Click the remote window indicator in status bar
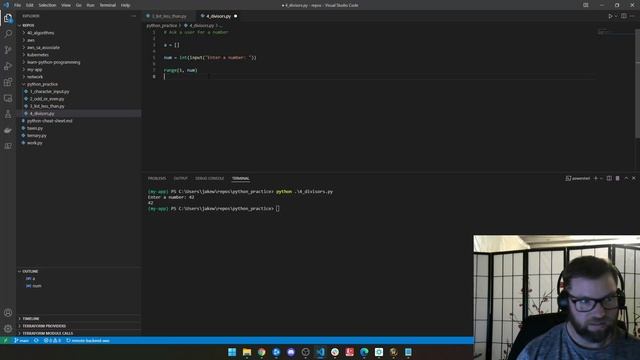Screen dimensions: 640x360 click(x=5, y=340)
